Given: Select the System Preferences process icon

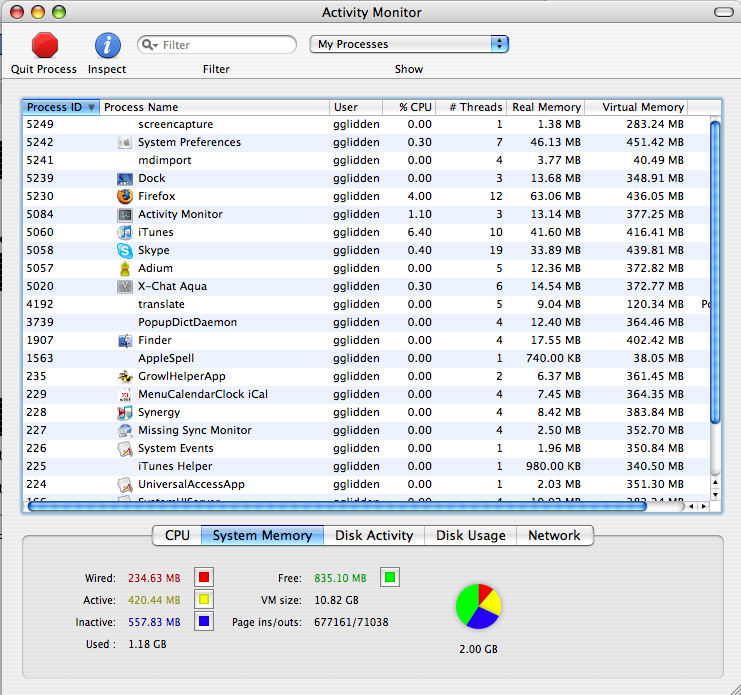Looking at the screenshot, I should tap(125, 142).
